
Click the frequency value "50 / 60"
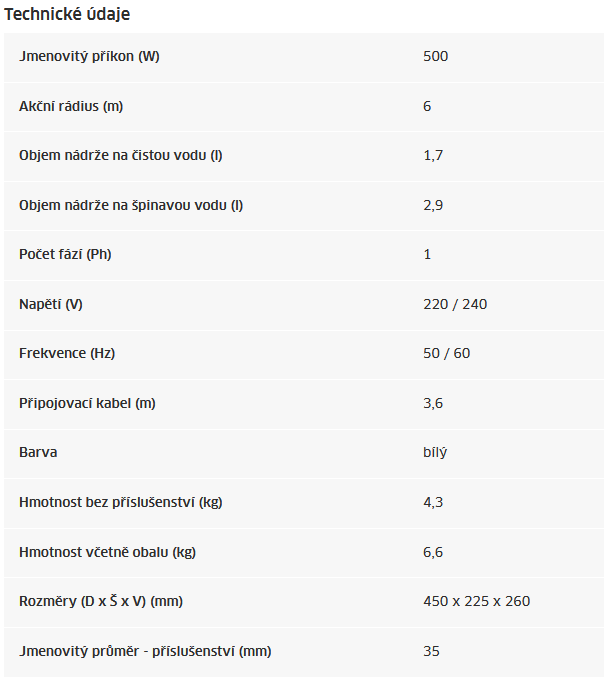tap(446, 353)
